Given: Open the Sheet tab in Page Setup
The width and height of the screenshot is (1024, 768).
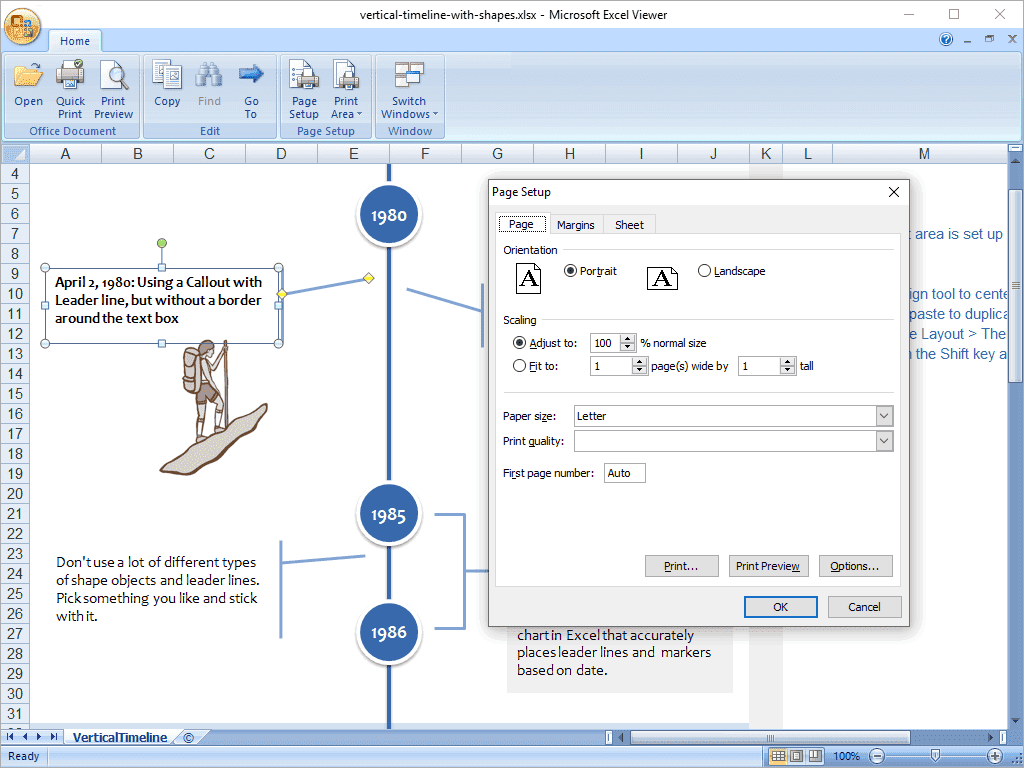Looking at the screenshot, I should pos(629,225).
